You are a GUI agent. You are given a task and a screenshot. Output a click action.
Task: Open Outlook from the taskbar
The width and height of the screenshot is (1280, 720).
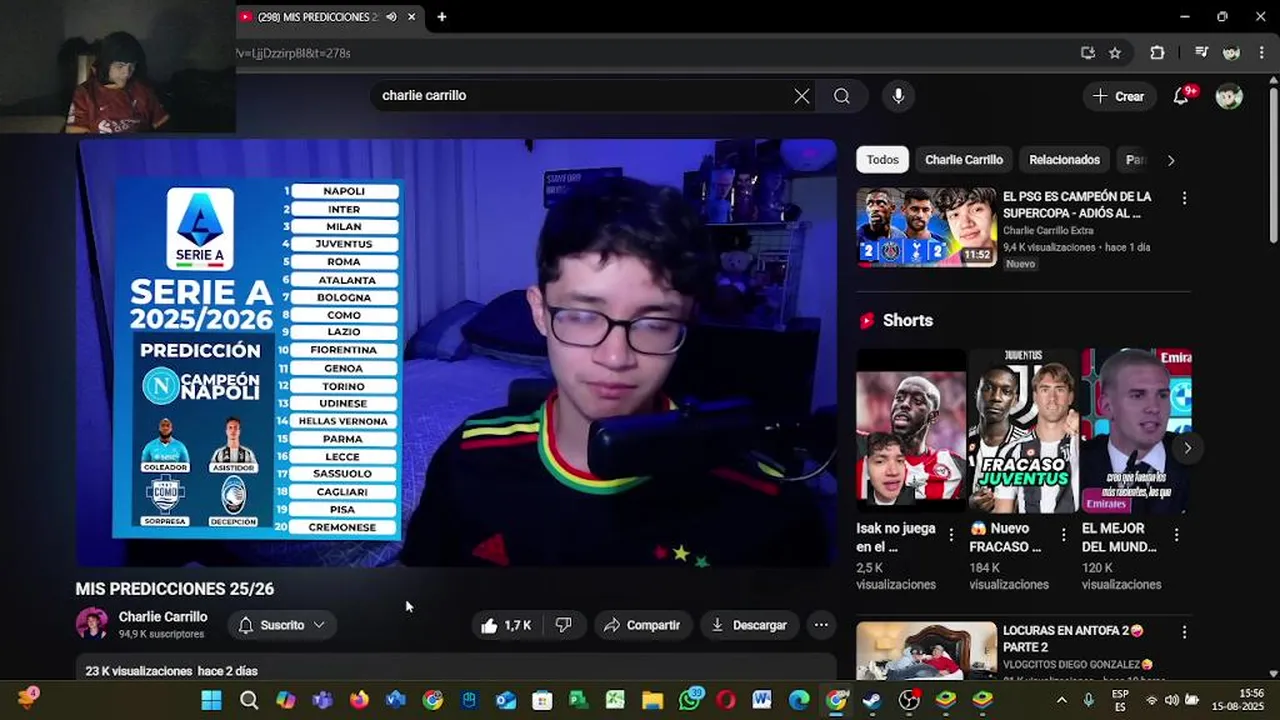point(506,700)
